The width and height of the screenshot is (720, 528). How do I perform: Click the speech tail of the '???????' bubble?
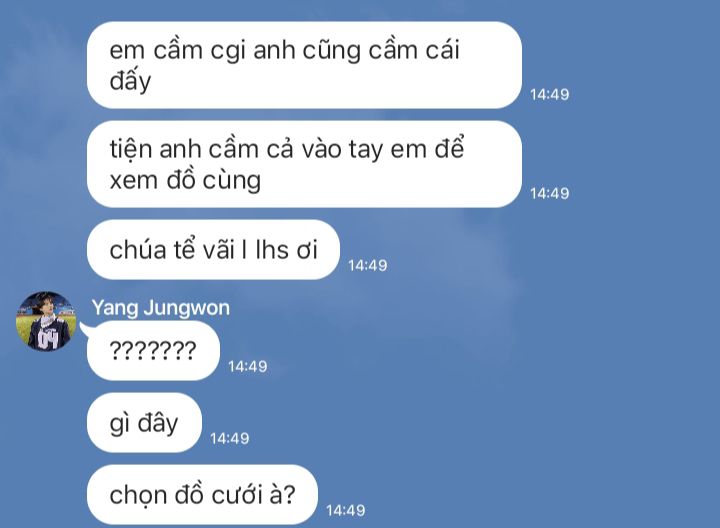(x=85, y=327)
